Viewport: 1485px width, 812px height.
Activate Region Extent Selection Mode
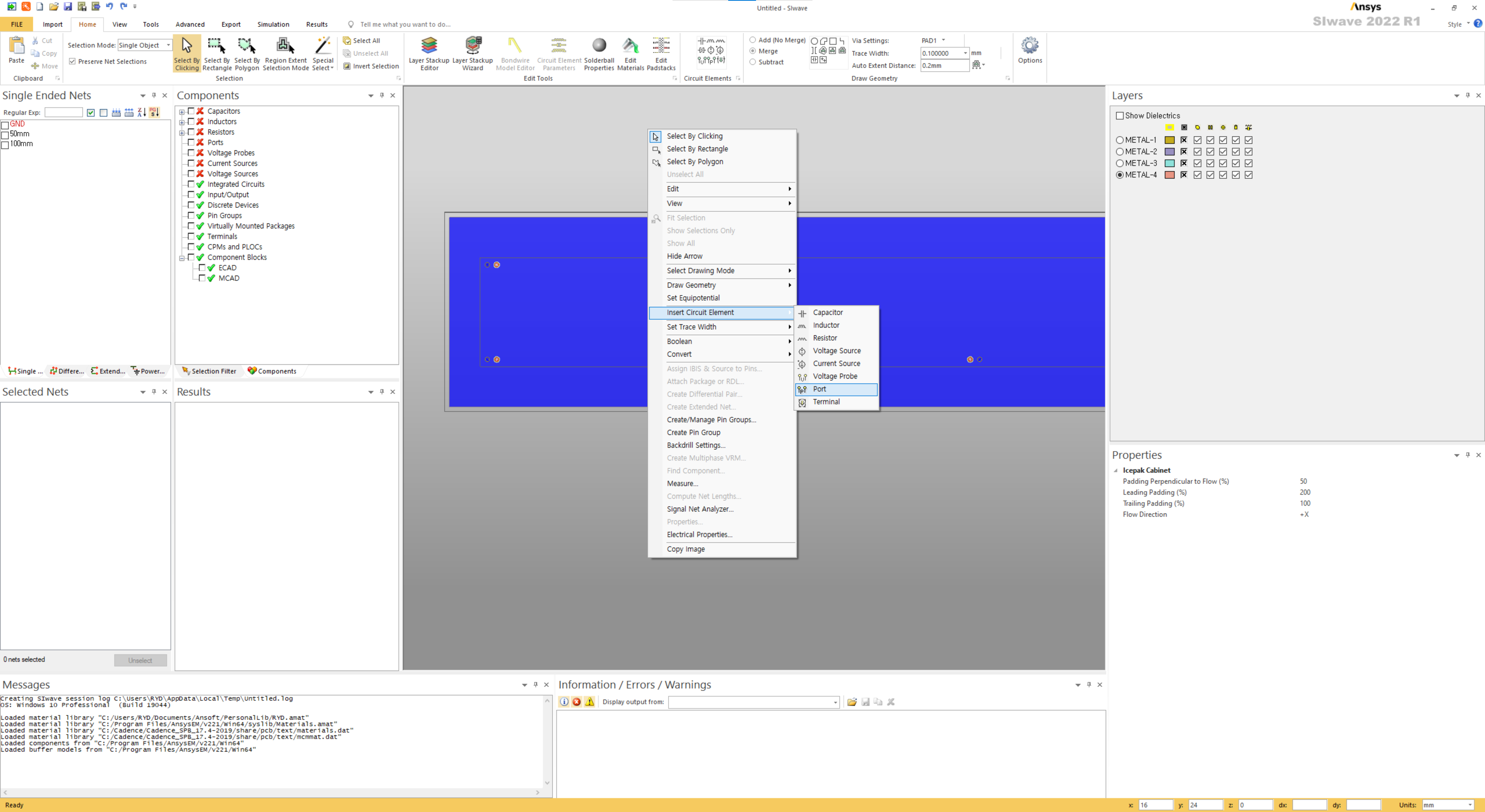pos(286,54)
